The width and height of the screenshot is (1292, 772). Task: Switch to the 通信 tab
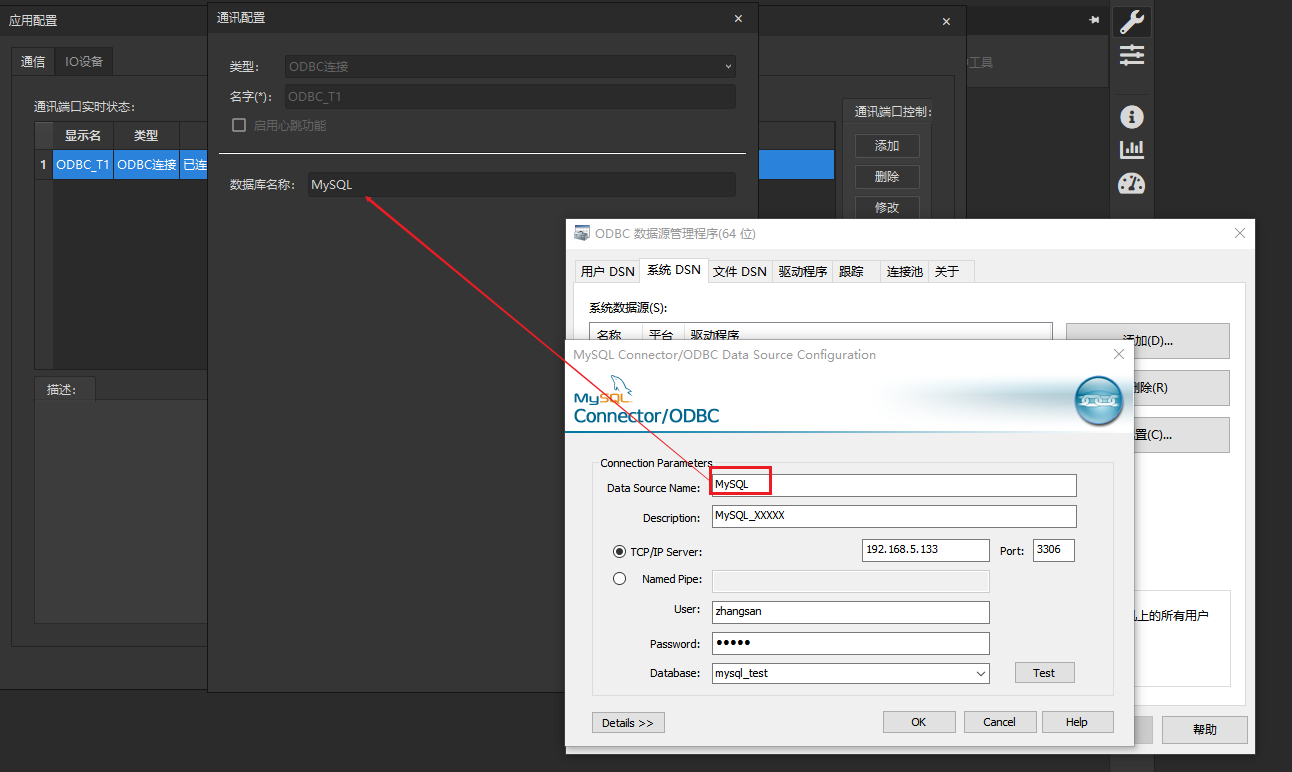(33, 61)
